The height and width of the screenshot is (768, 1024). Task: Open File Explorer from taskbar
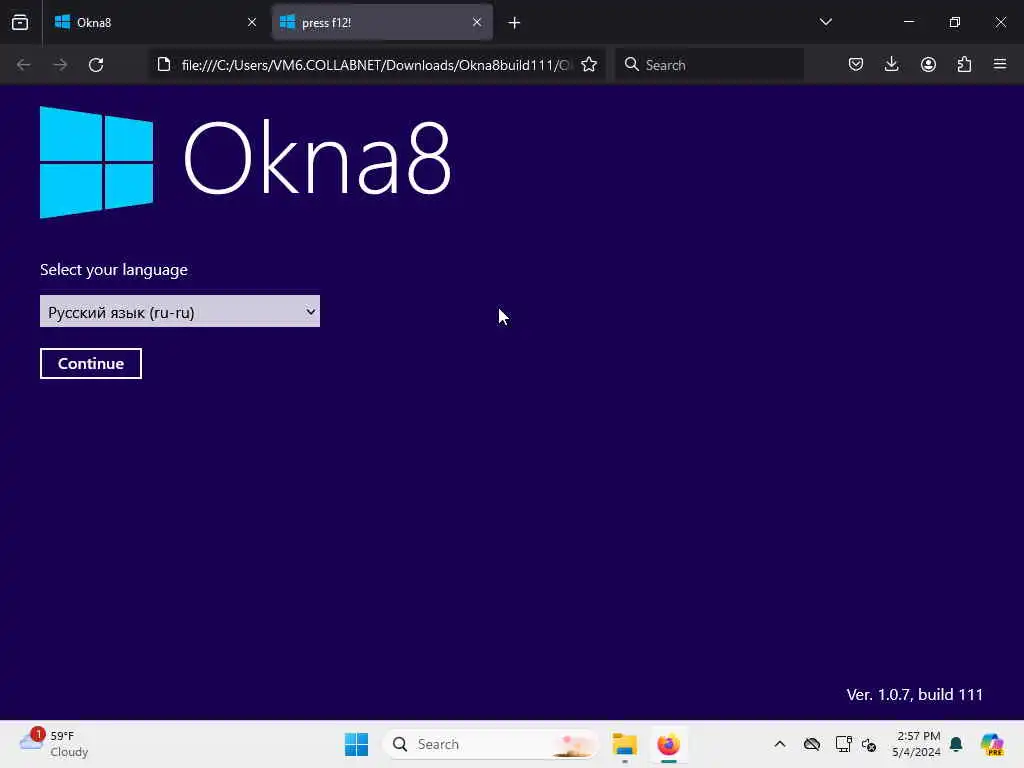[x=624, y=744]
